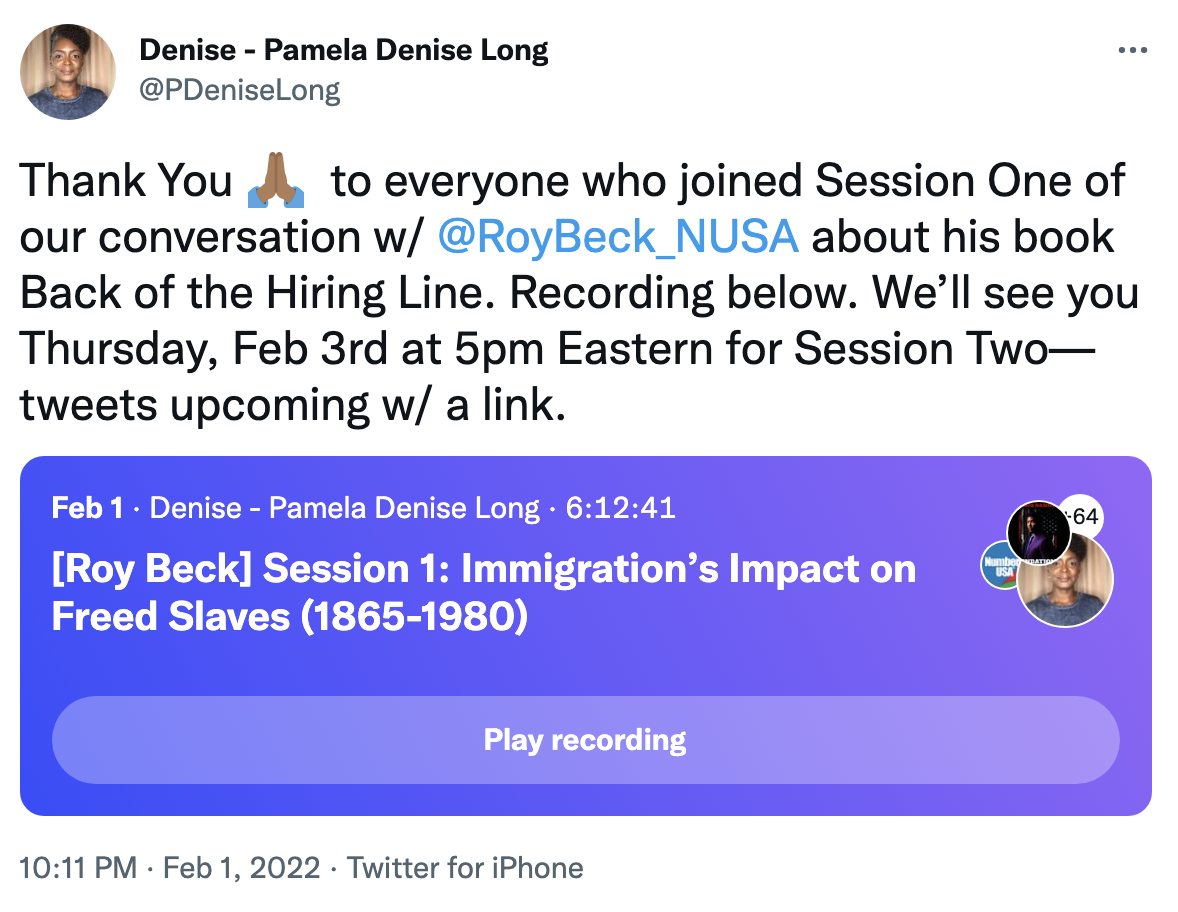Click the host's large avatar in the Space card
The width and height of the screenshot is (1178, 912).
pyautogui.click(x=1064, y=578)
